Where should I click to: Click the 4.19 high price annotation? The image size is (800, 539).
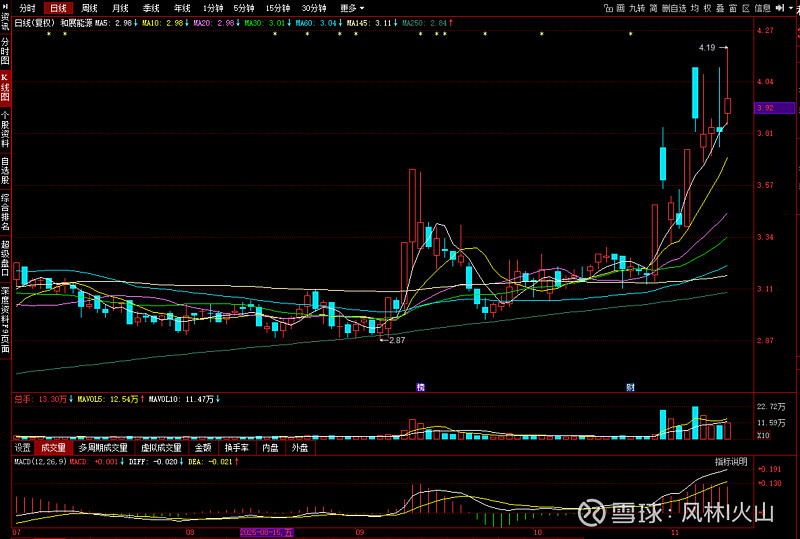point(707,47)
